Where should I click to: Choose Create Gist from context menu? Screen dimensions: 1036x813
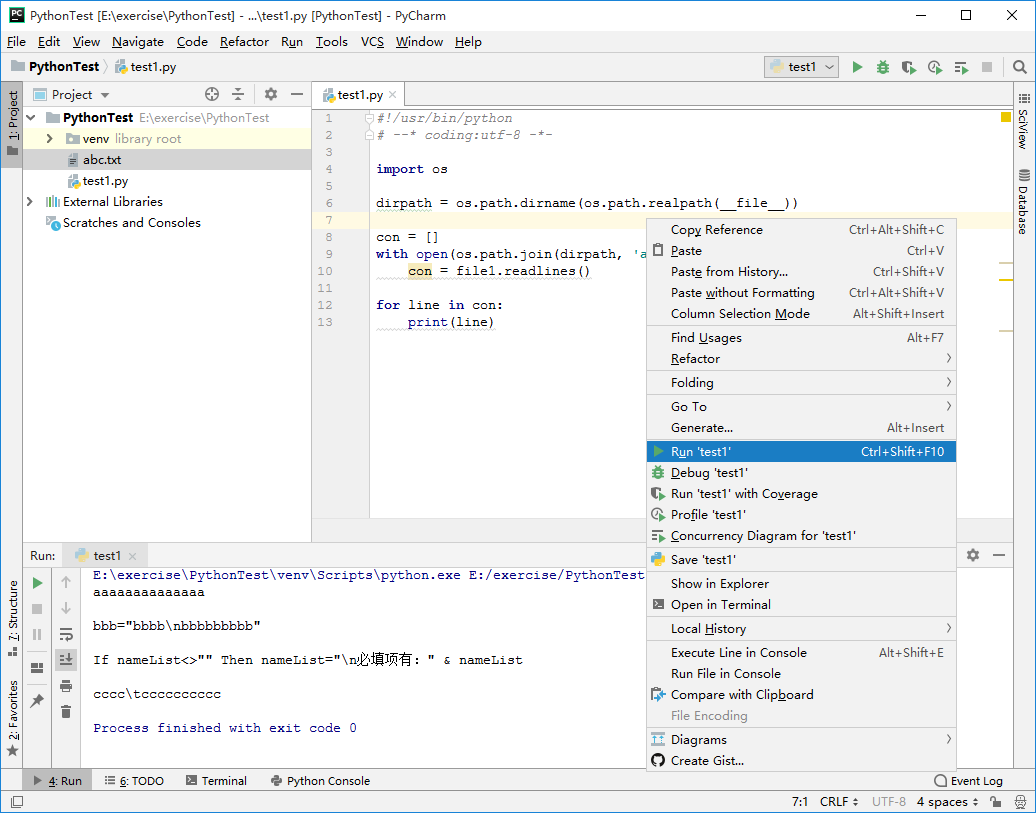point(801,760)
